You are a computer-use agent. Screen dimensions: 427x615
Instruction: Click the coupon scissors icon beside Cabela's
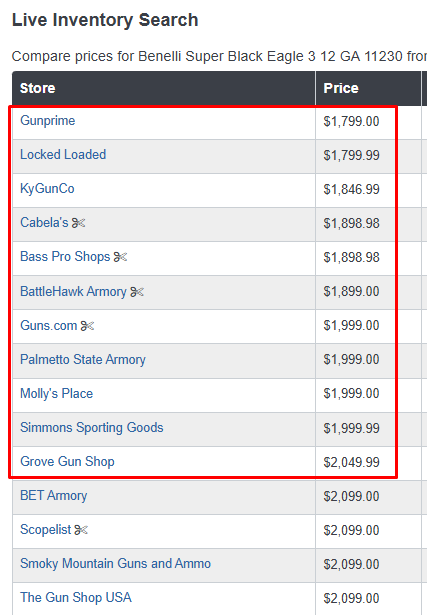pyautogui.click(x=78, y=223)
